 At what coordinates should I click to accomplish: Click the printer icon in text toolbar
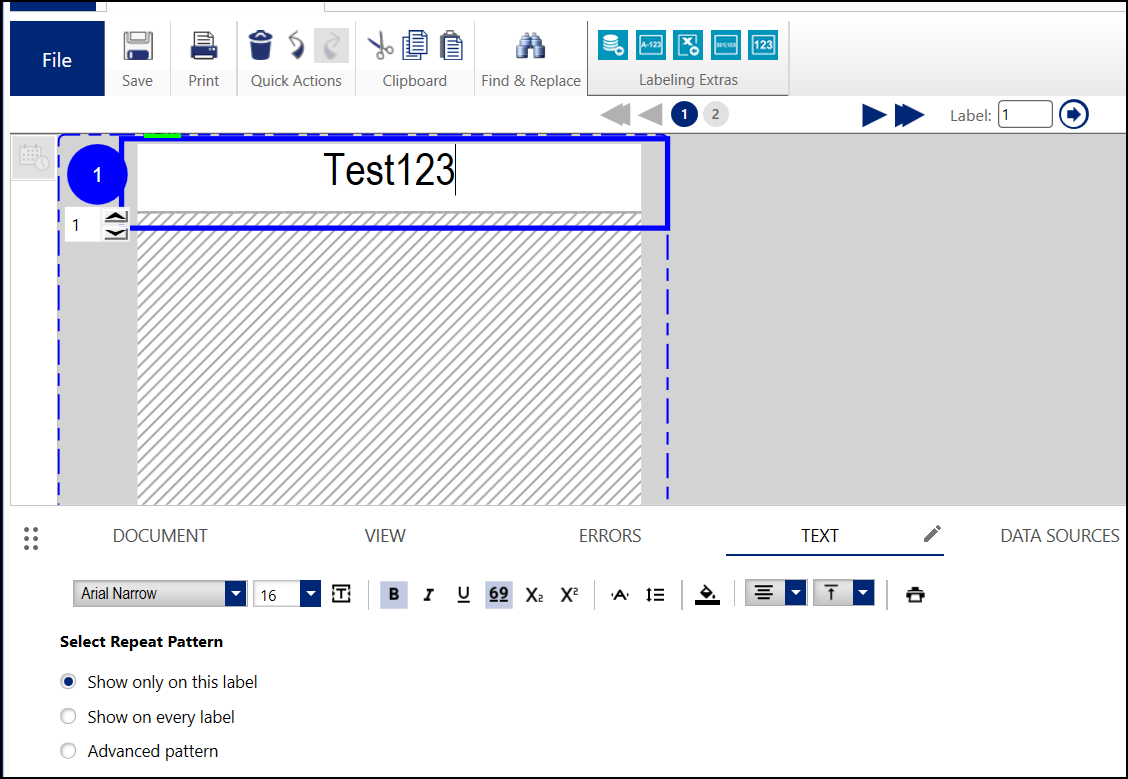[x=915, y=595]
